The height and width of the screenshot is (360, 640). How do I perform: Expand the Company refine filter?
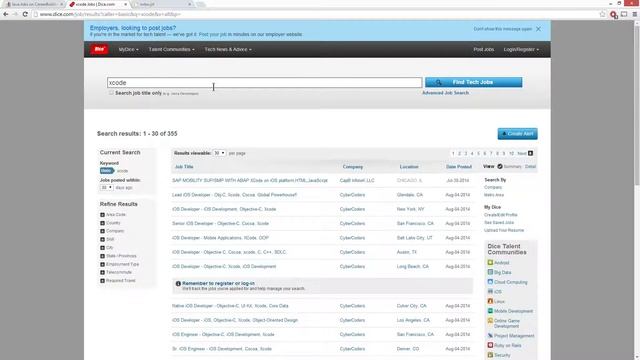[102, 231]
